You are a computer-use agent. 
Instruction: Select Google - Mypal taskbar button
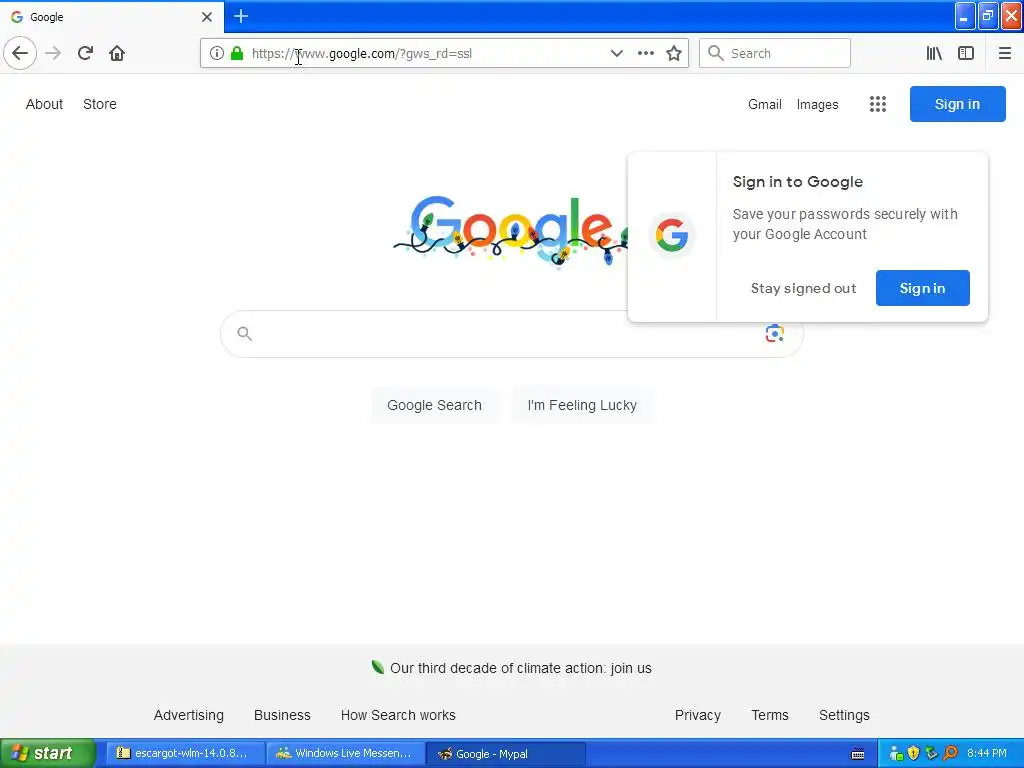click(505, 754)
